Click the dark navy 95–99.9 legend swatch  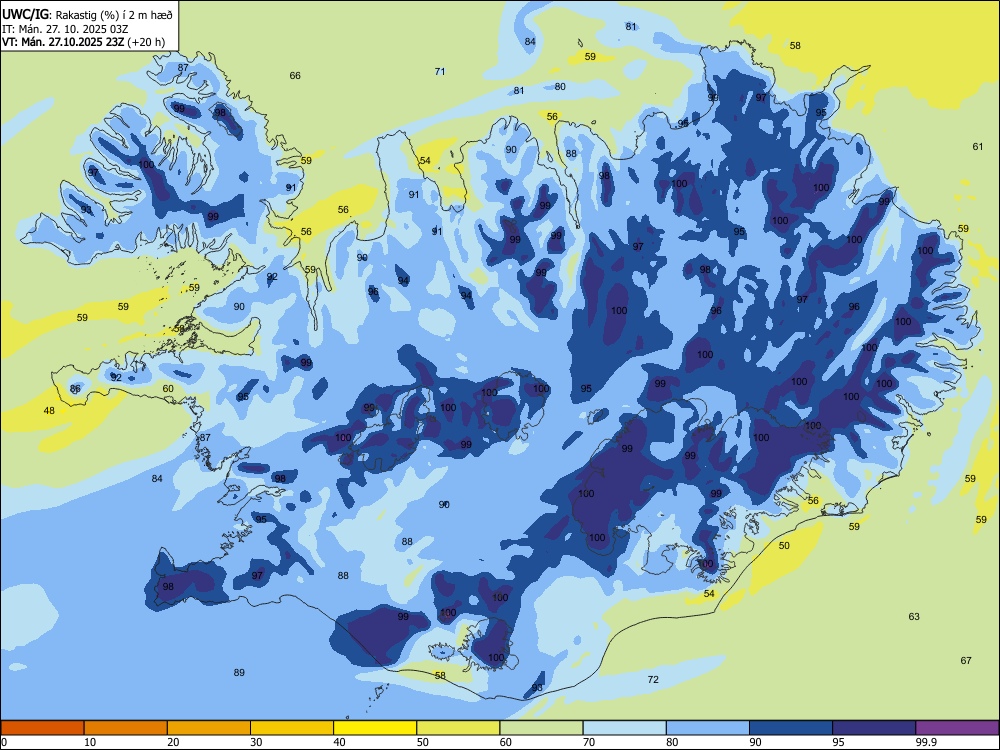click(x=874, y=728)
